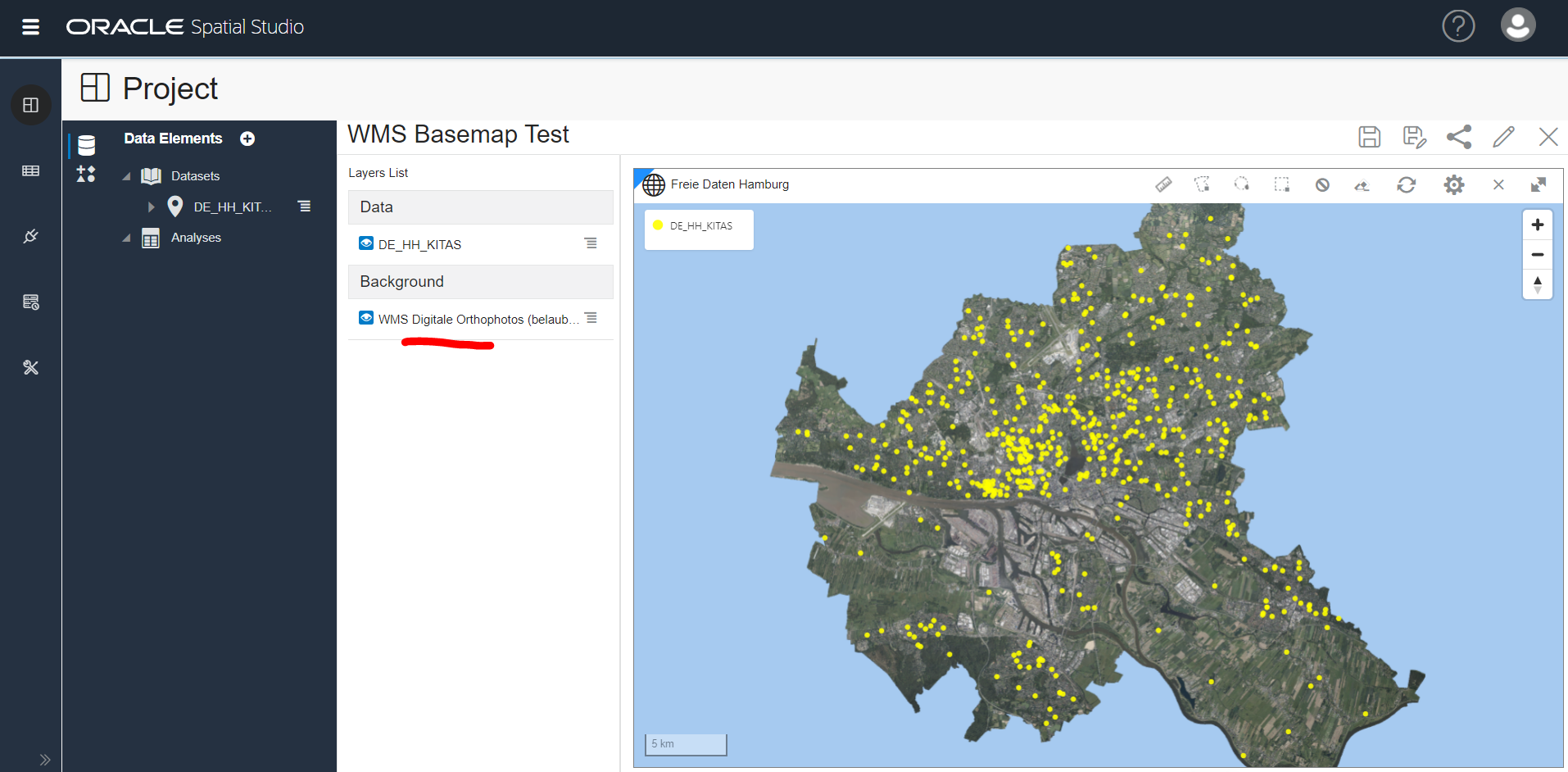Screen dimensions: 1568x772
Task: Toggle visibility of DE_HH_KITAS layer
Action: pyautogui.click(x=365, y=243)
